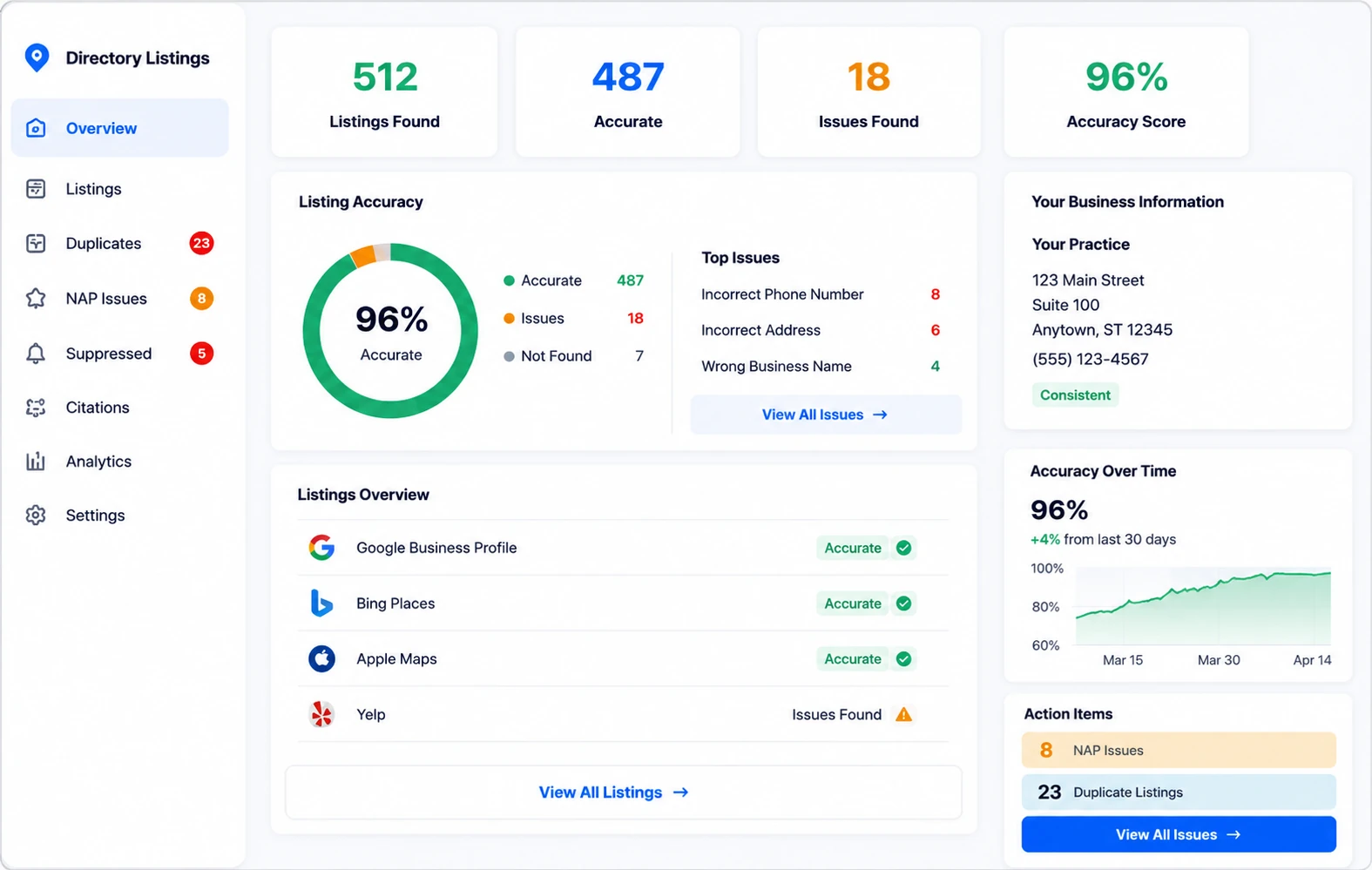Image resolution: width=1372 pixels, height=870 pixels.
Task: Click the Your Practice business name
Action: click(x=1081, y=245)
